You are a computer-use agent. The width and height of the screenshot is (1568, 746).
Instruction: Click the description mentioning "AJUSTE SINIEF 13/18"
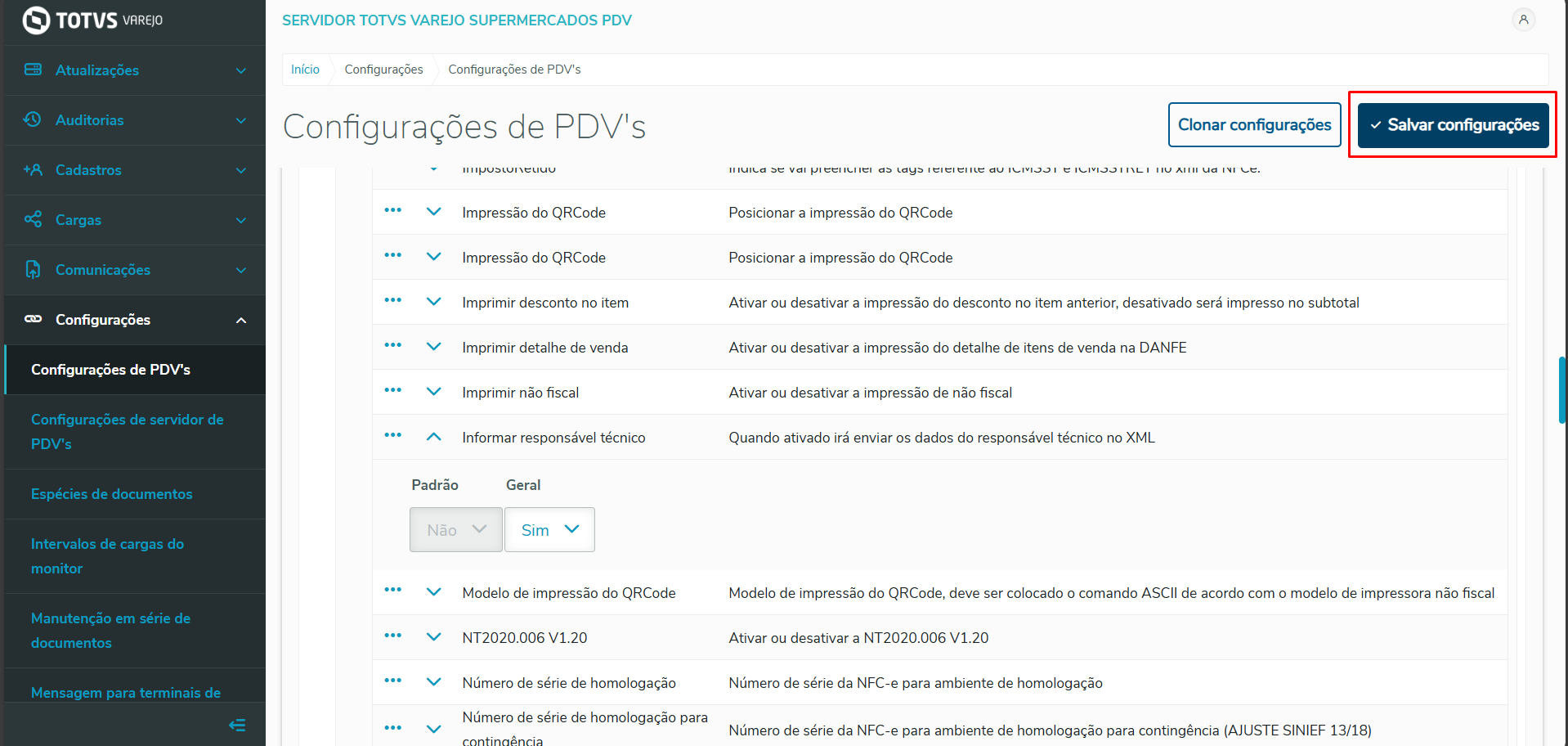[x=1050, y=730]
